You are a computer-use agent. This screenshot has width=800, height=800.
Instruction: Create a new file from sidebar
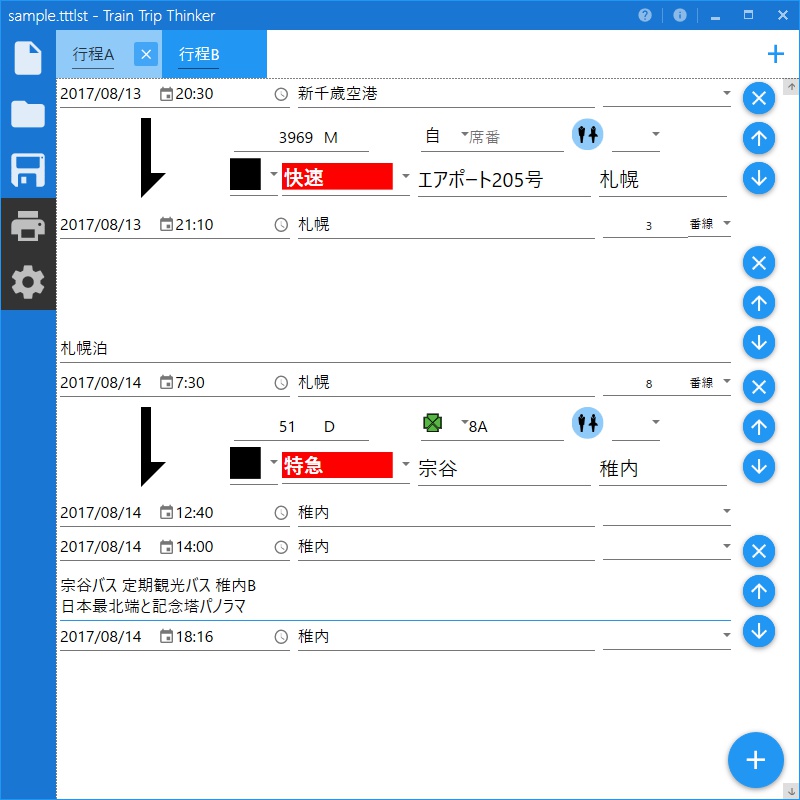[28, 58]
